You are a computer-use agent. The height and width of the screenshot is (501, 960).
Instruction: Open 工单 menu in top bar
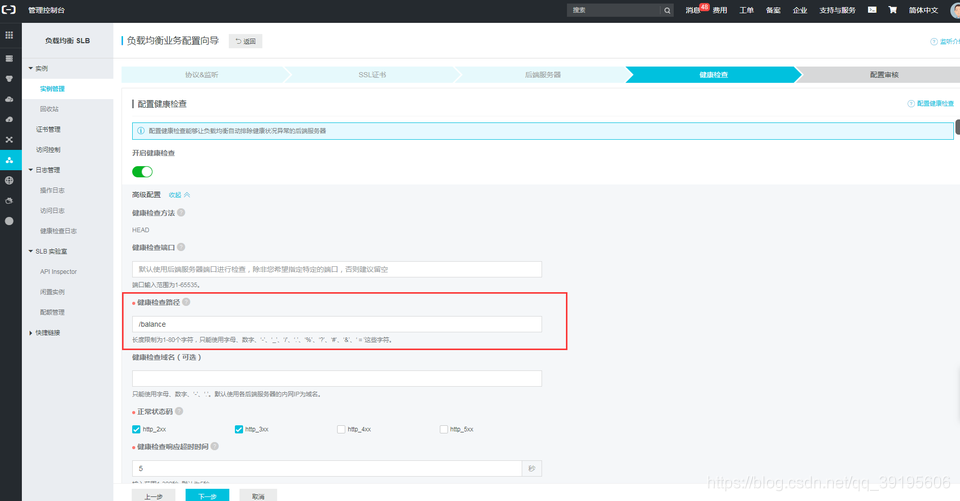click(x=746, y=10)
